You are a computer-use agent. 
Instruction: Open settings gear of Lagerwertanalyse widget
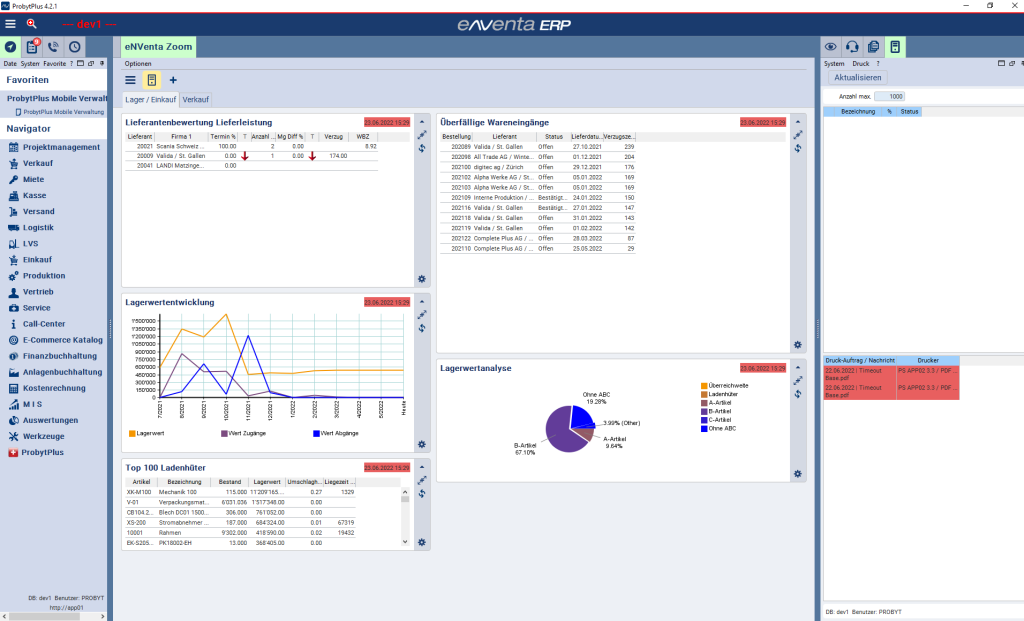click(x=797, y=474)
